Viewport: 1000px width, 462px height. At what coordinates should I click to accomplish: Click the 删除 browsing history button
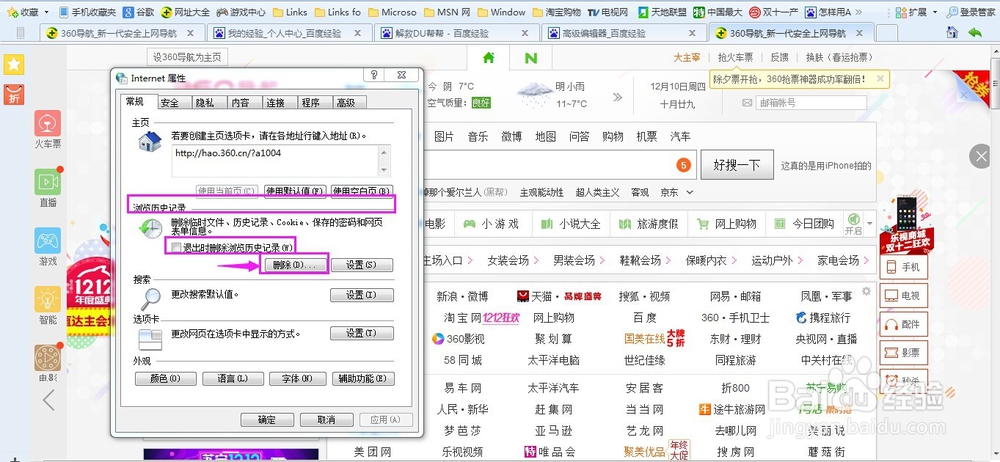pyautogui.click(x=295, y=265)
